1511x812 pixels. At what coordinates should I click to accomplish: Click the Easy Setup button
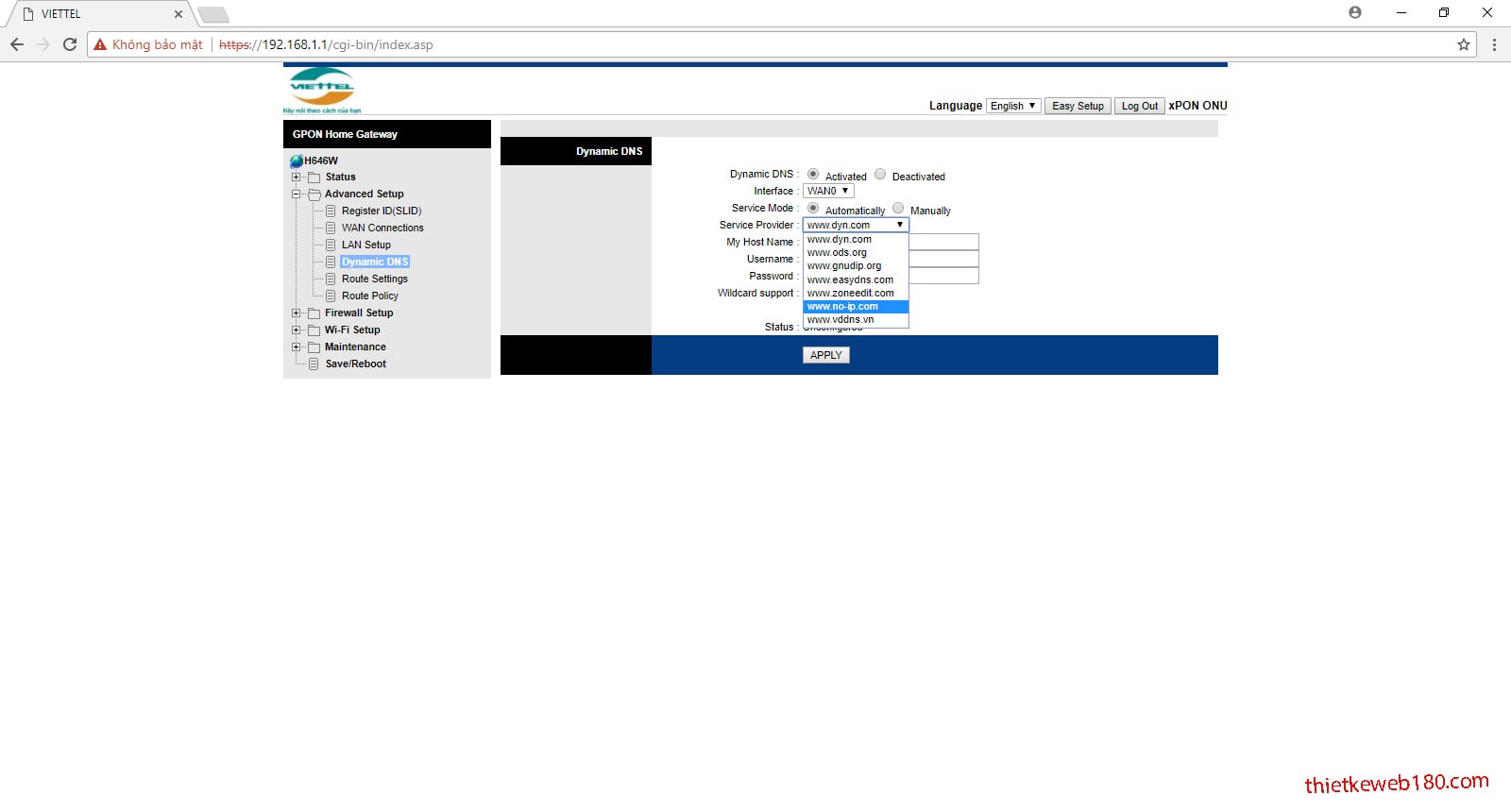click(x=1078, y=106)
